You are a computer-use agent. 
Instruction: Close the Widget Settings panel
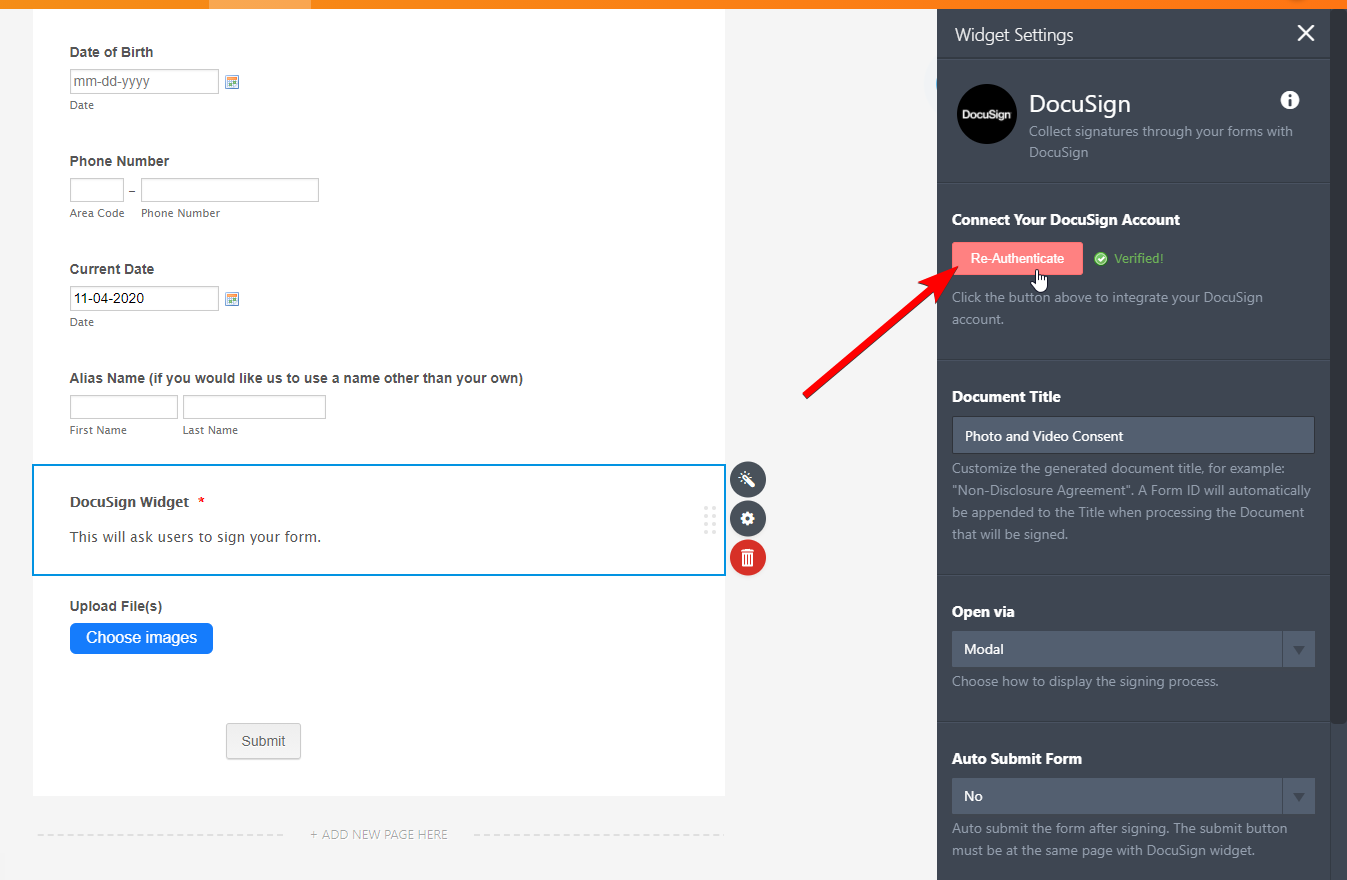pyautogui.click(x=1305, y=33)
